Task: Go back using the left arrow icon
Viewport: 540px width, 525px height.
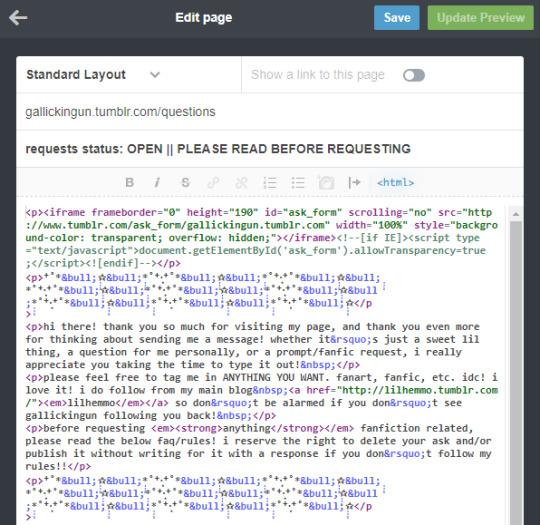Action: tap(18, 18)
